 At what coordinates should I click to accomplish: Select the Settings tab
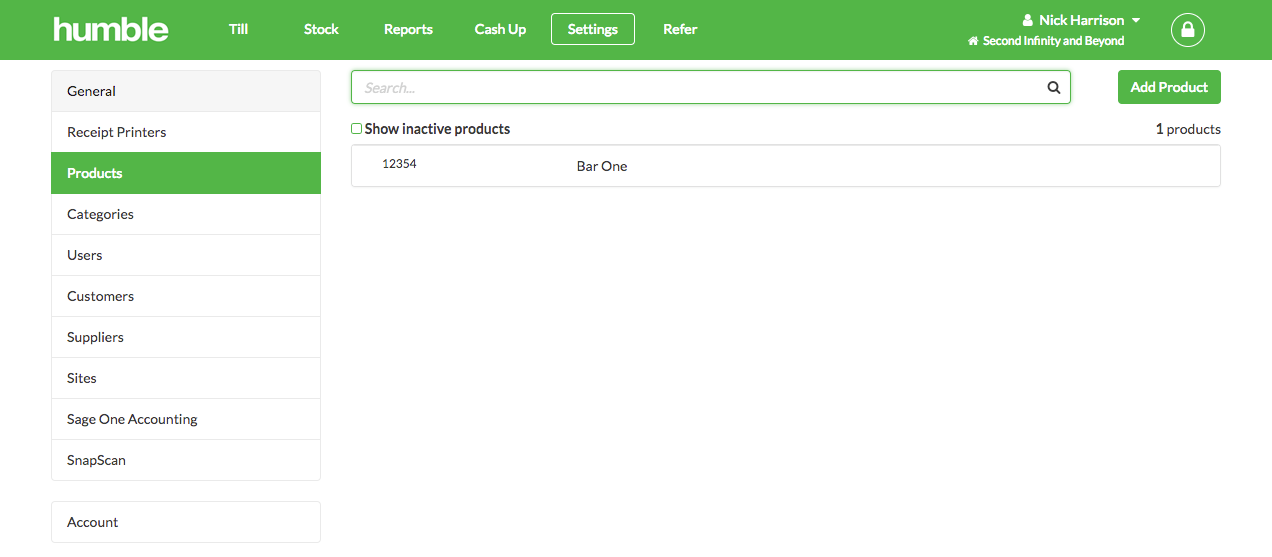pyautogui.click(x=593, y=29)
